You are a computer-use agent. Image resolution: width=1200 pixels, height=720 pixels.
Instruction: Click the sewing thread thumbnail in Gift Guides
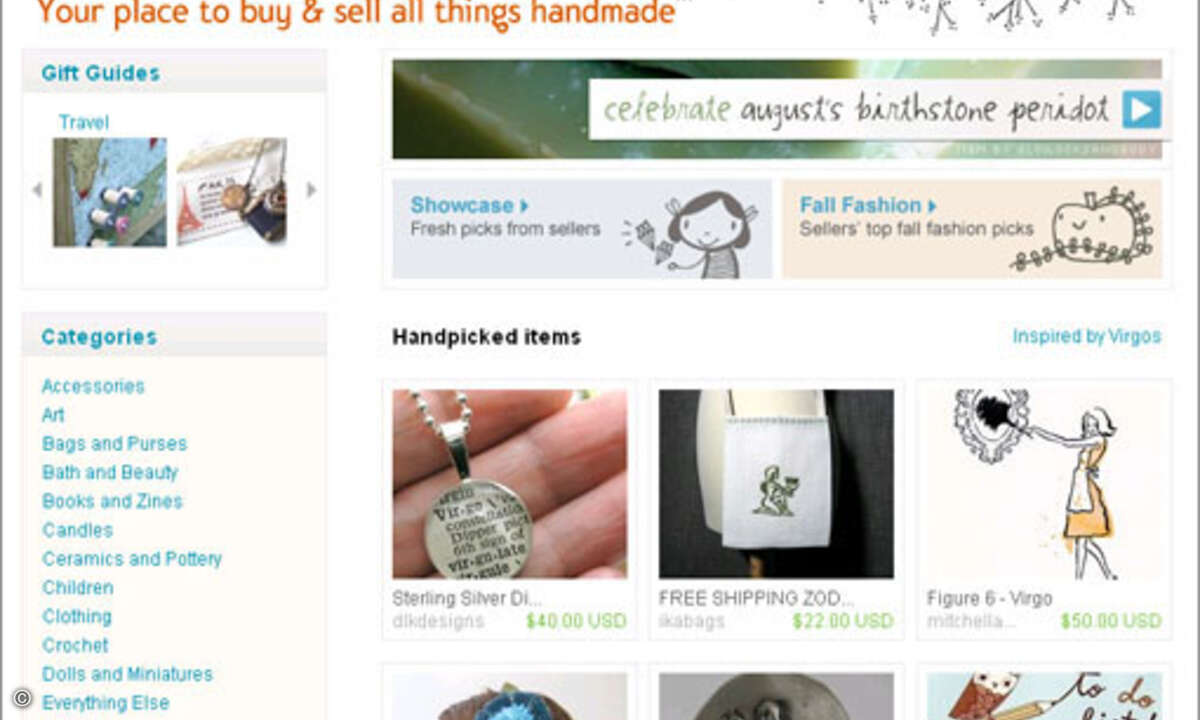tap(109, 192)
